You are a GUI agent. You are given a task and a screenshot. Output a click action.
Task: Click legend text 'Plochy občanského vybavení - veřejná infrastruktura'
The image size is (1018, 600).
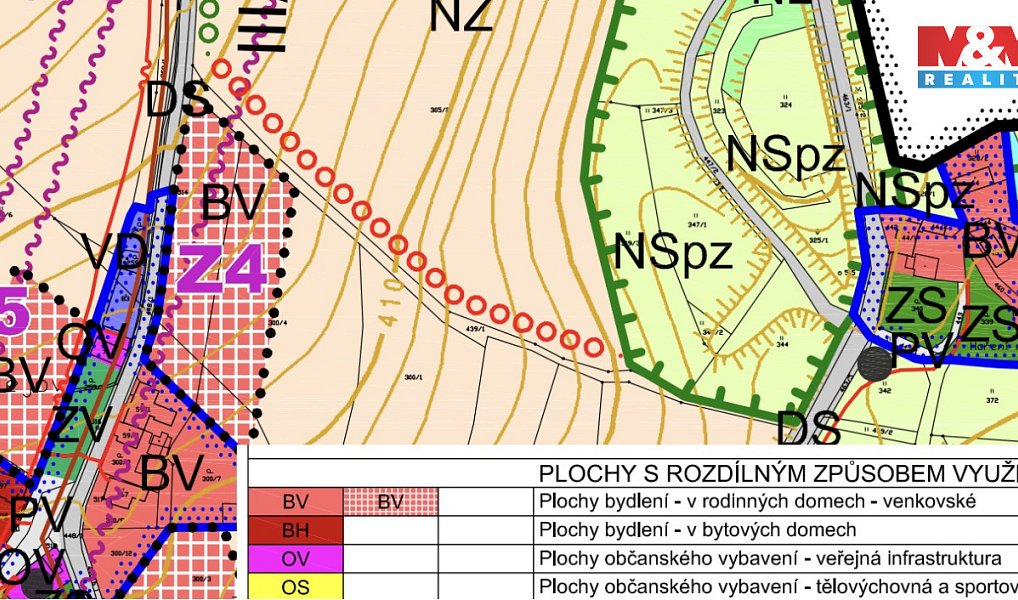pos(770,558)
